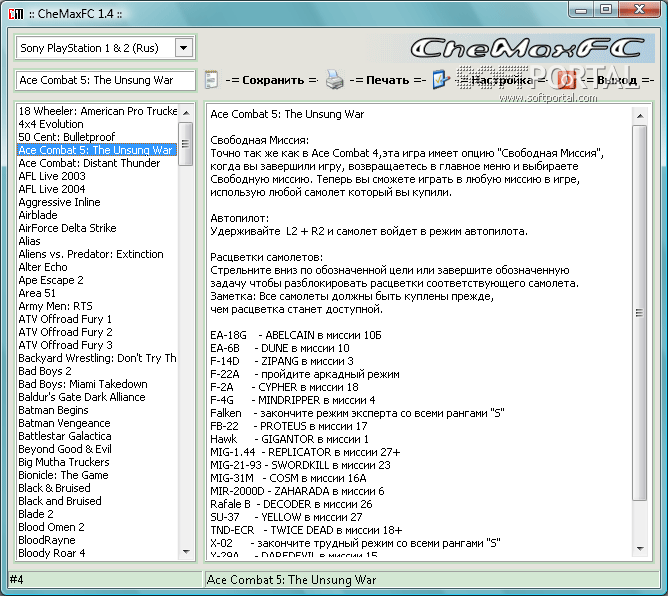Pick AirForce Delta Strike
Screen dimensions: 668x596
pos(97,228)
